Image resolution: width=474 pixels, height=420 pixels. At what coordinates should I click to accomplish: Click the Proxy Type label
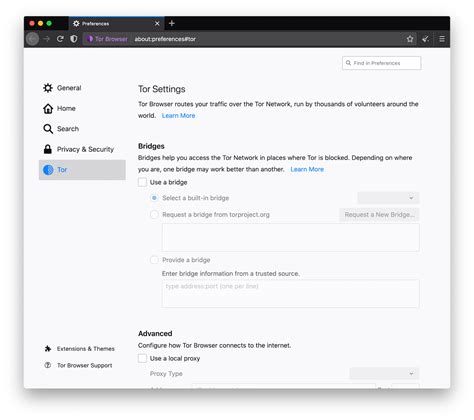166,374
